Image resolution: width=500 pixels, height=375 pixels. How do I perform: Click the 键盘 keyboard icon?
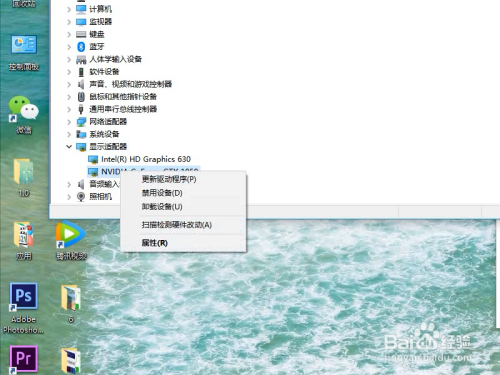pyautogui.click(x=81, y=34)
